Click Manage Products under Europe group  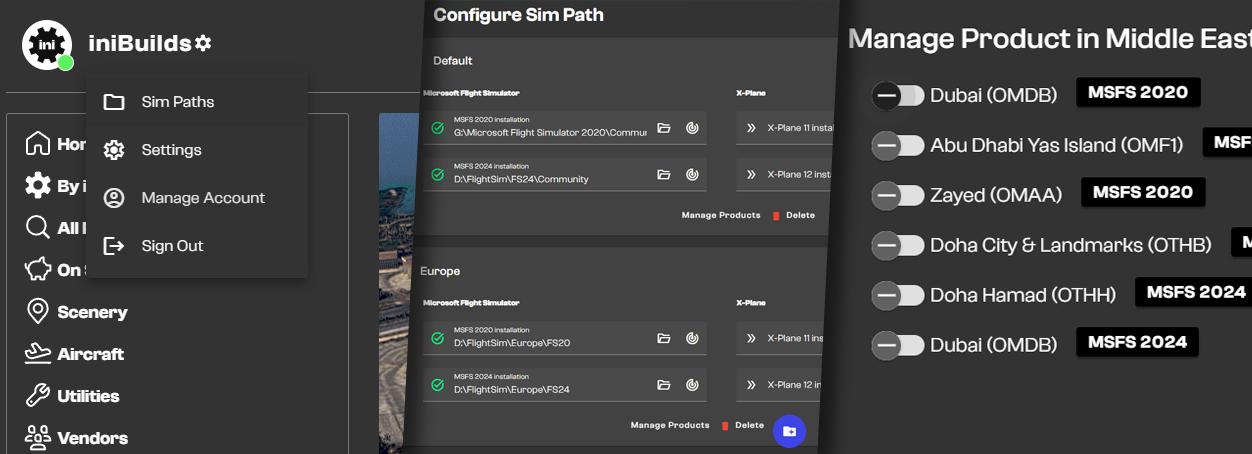click(670, 426)
